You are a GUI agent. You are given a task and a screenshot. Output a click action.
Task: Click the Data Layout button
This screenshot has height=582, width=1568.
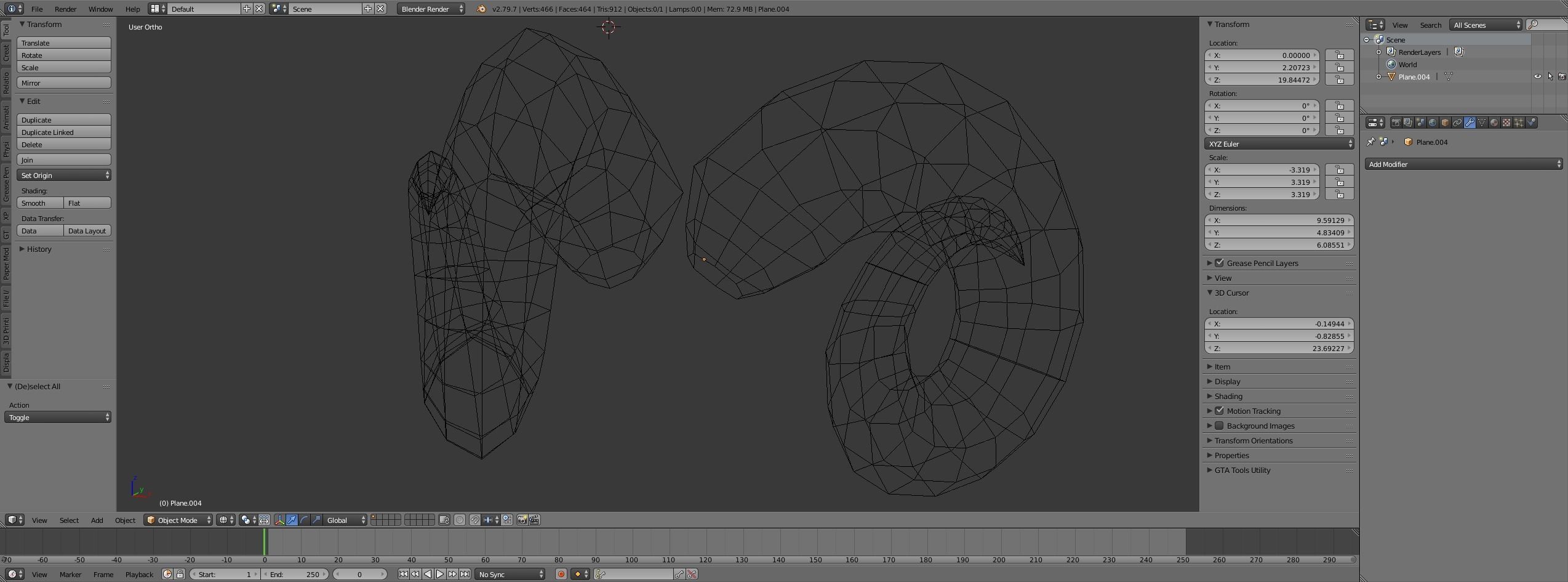pos(87,231)
